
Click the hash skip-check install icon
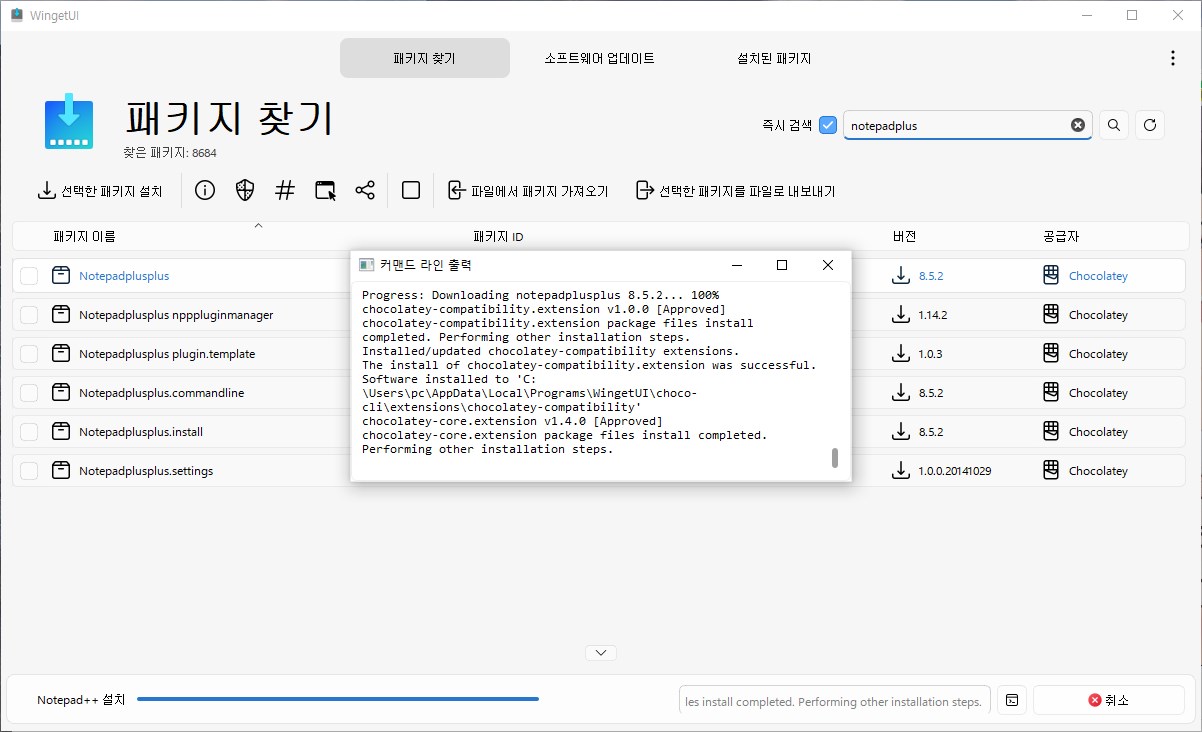point(285,190)
